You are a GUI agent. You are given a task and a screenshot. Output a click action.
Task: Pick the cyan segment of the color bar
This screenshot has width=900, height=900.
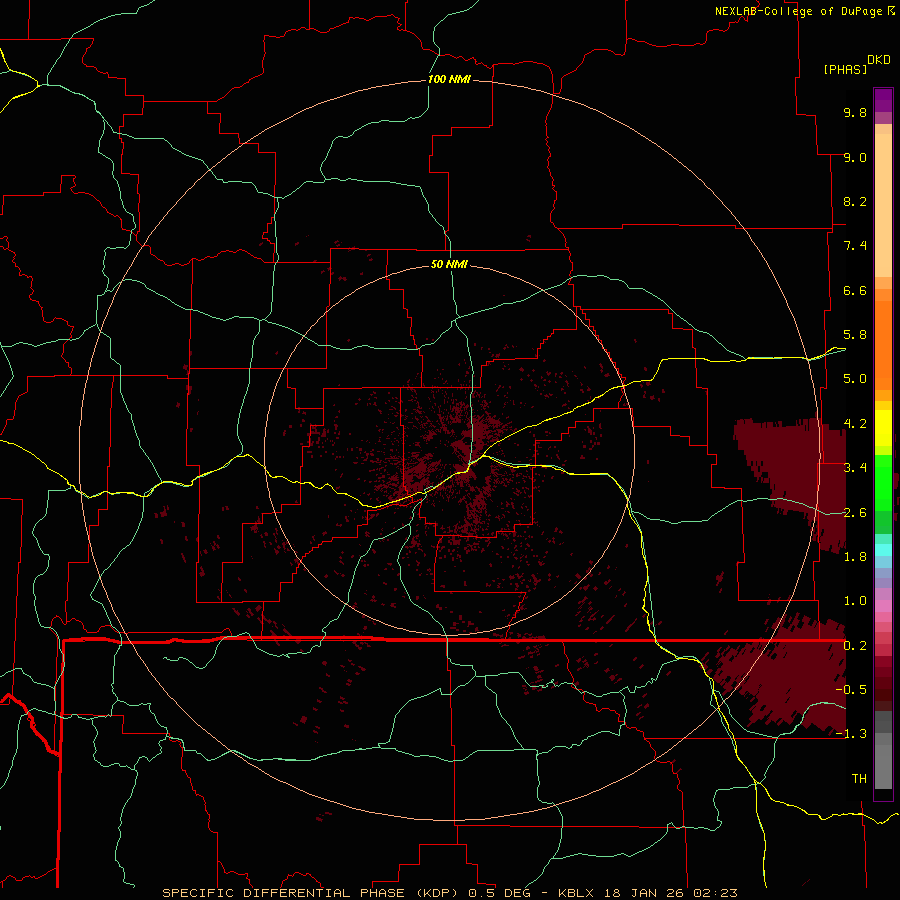pyautogui.click(x=883, y=550)
